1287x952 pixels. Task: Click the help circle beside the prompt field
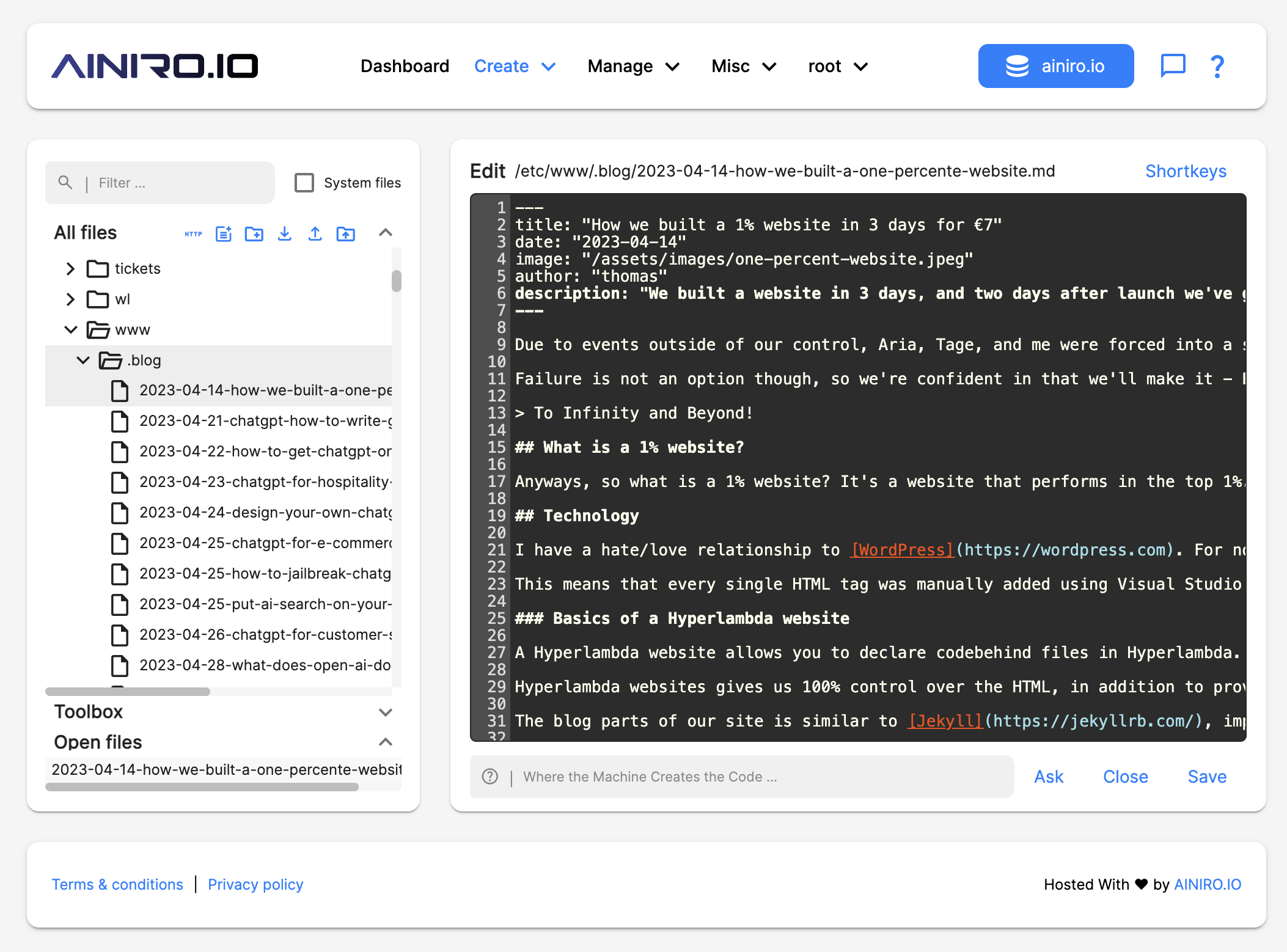click(x=490, y=776)
